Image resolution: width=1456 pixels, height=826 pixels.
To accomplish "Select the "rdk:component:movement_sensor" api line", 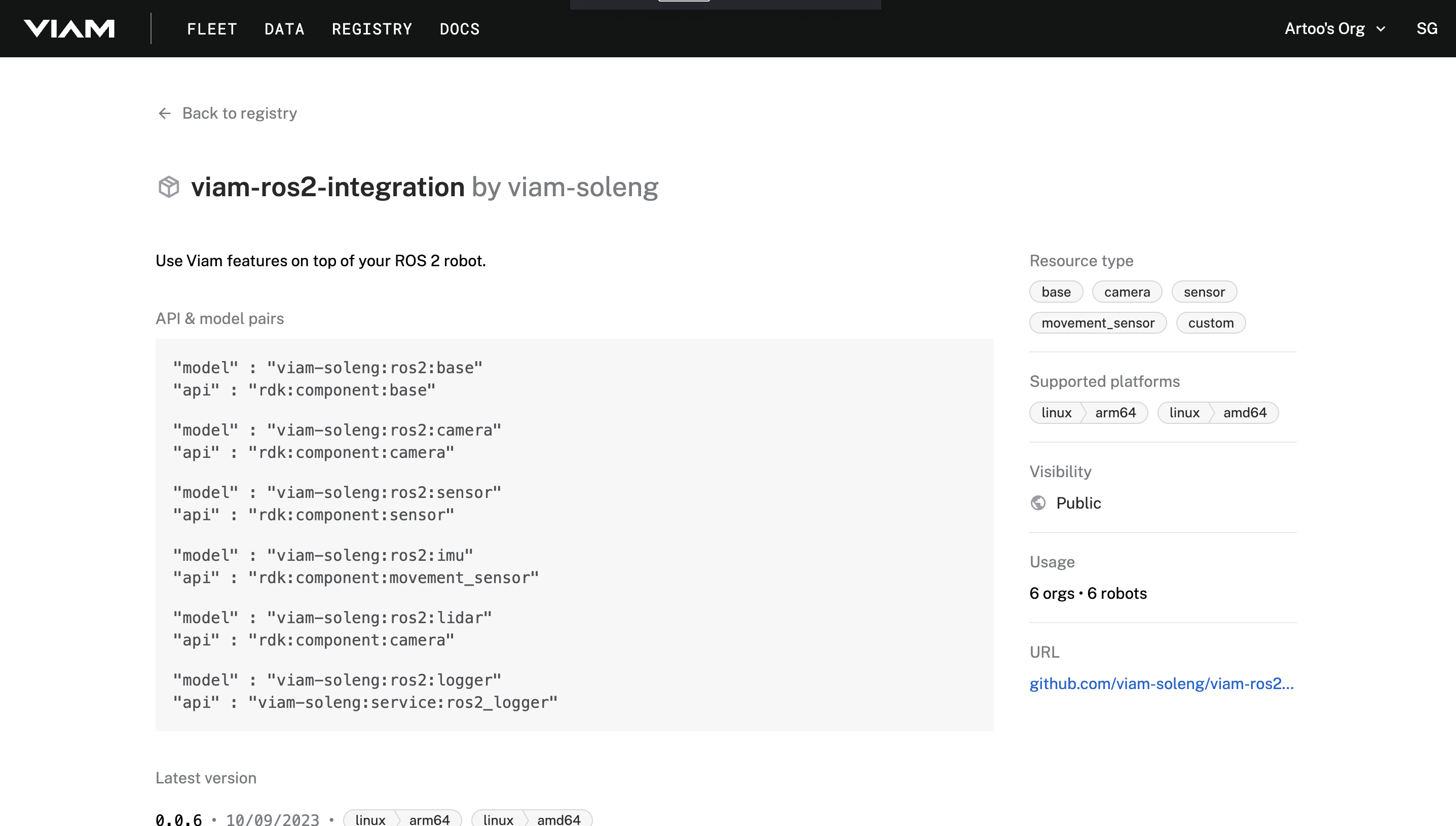I will point(356,578).
